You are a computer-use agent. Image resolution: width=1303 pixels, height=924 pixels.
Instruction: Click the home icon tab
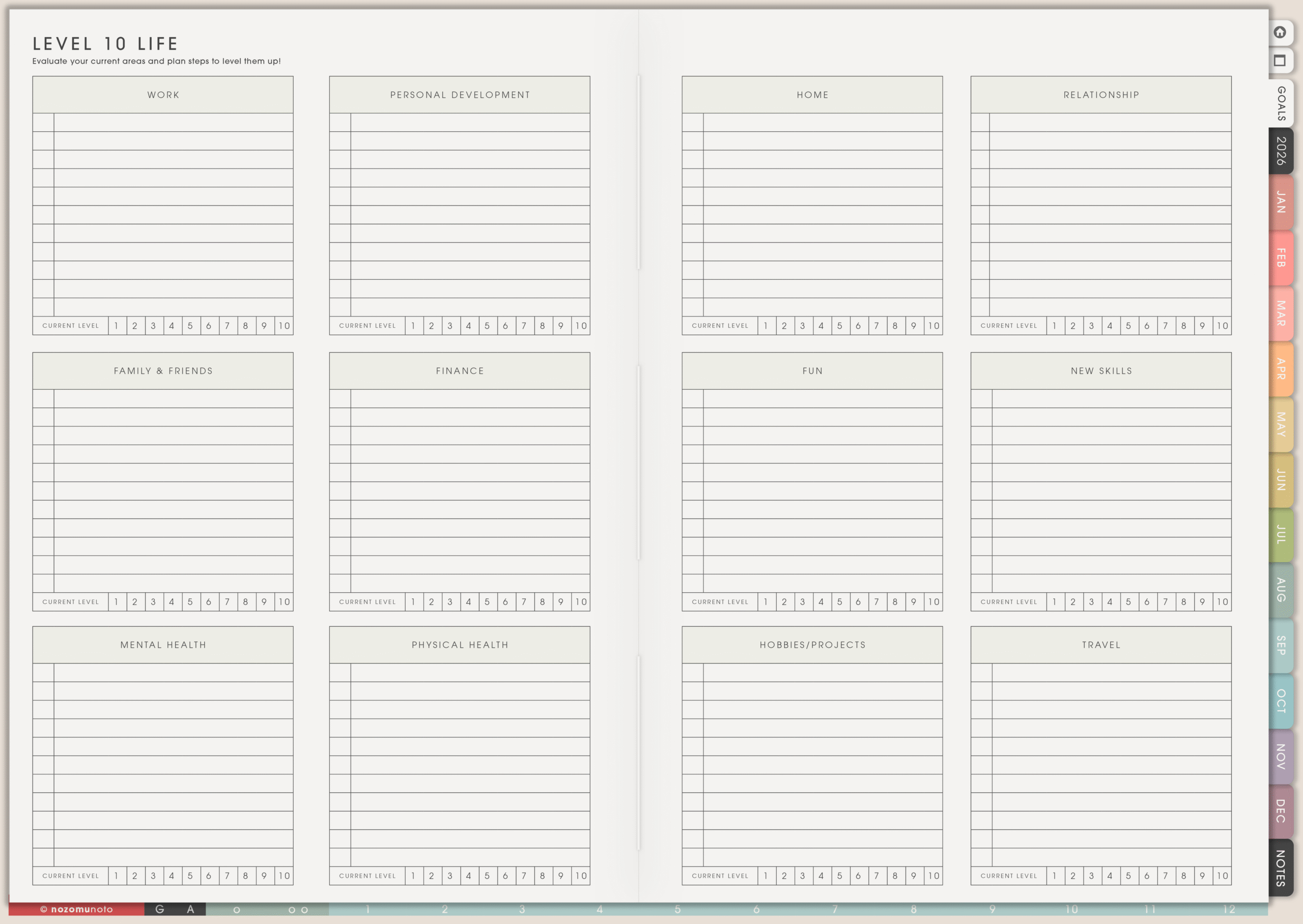point(1280,33)
